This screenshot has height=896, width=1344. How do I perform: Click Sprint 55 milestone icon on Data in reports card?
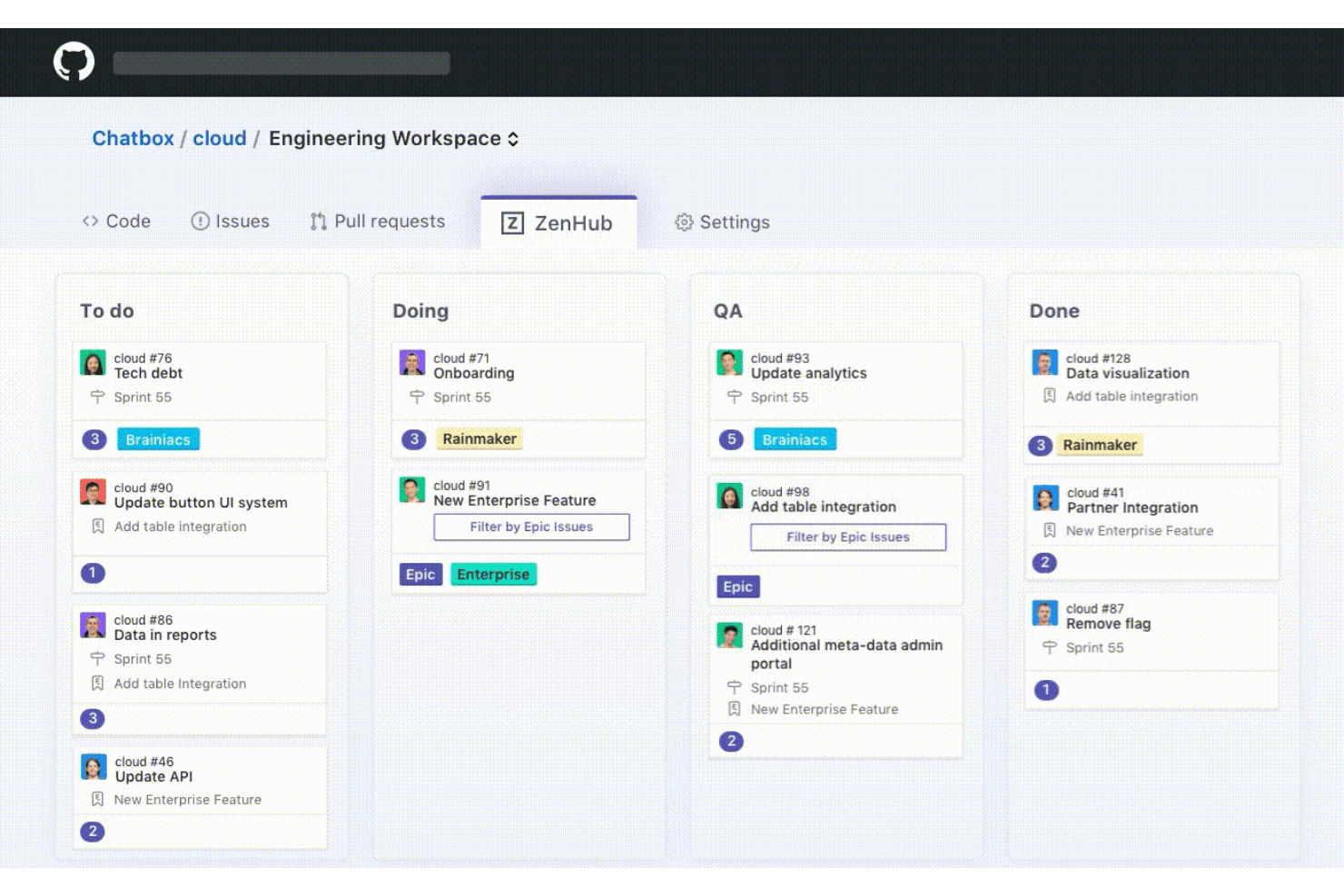coord(98,659)
